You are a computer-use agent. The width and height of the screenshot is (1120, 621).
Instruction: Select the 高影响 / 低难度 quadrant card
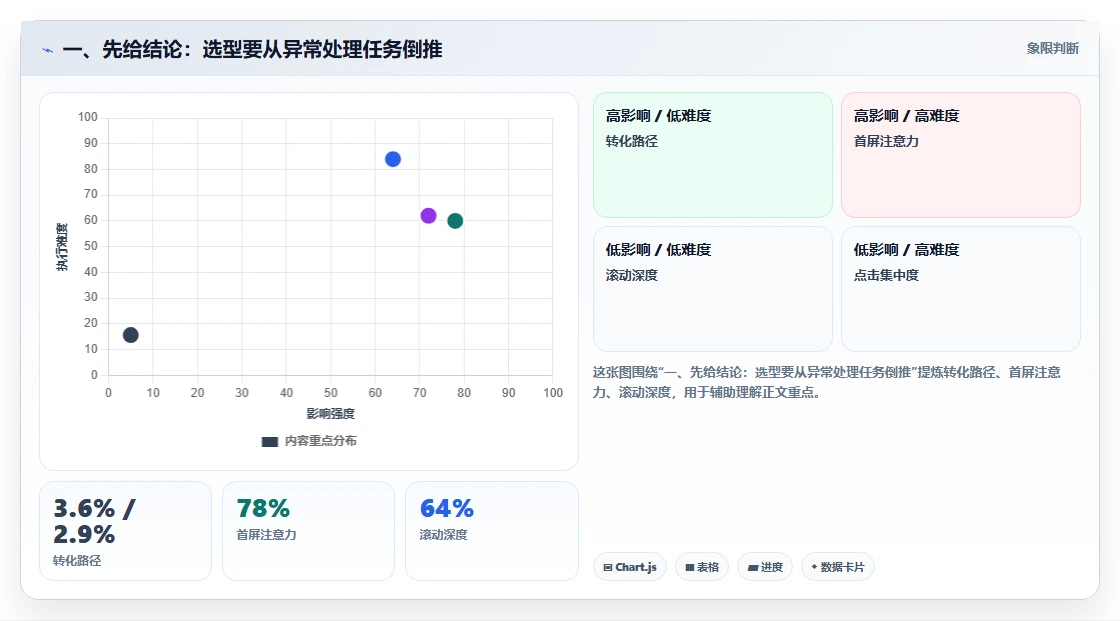click(x=713, y=155)
